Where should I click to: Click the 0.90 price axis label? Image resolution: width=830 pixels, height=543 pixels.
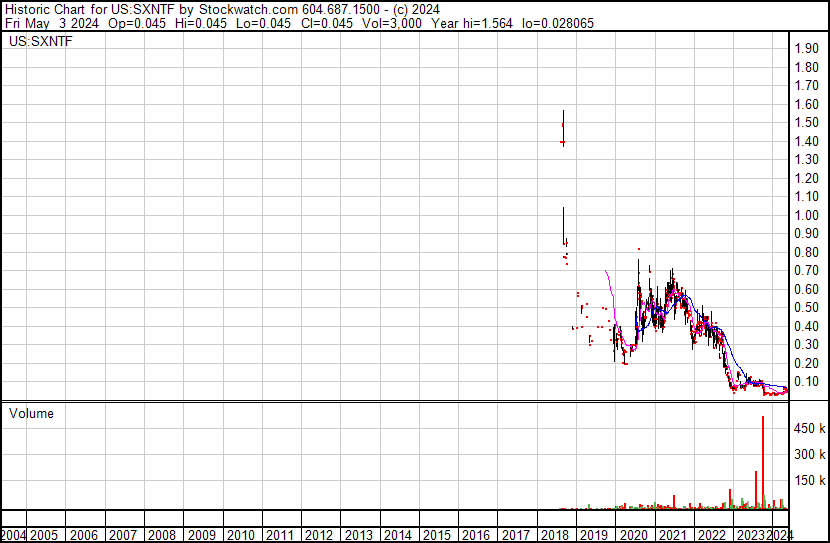coord(806,233)
